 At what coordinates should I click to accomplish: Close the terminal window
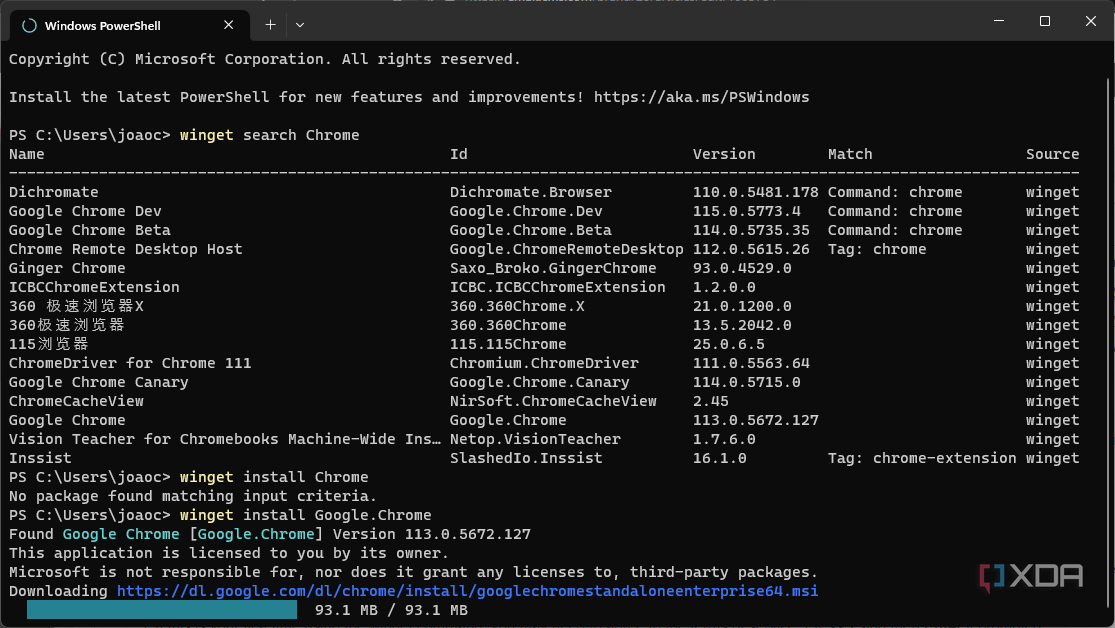(x=1091, y=21)
